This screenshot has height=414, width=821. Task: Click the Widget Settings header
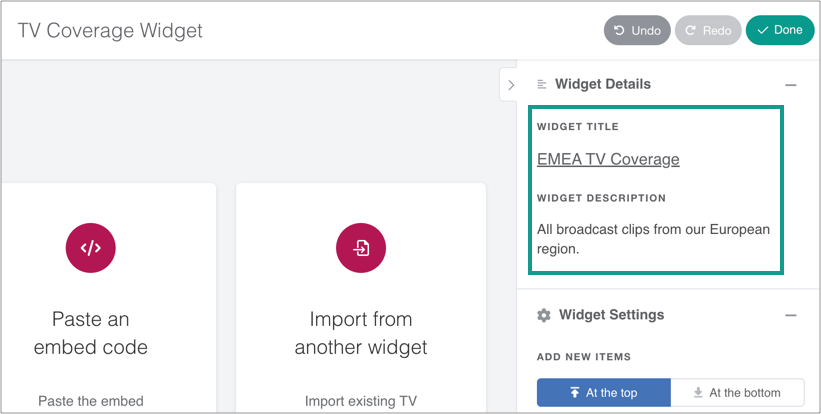point(611,315)
